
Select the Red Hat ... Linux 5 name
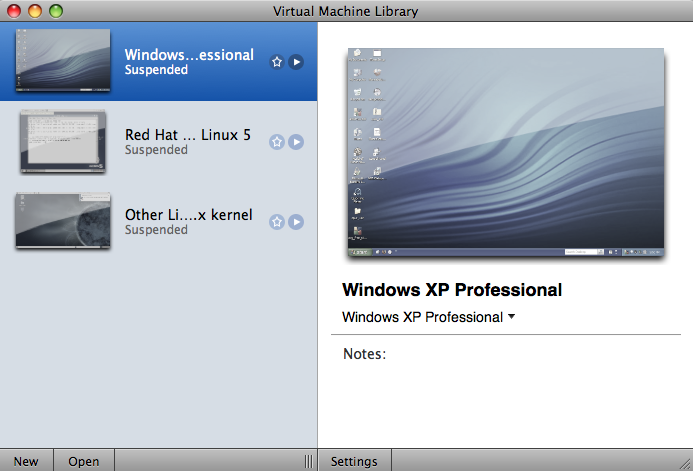[x=188, y=135]
